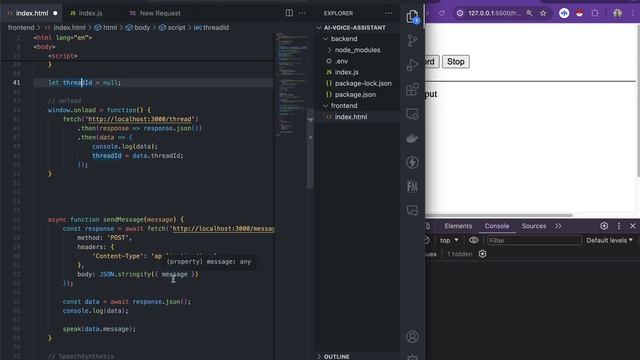Open the Elements DevTools tab
This screenshot has width=640, height=360.
click(458, 226)
